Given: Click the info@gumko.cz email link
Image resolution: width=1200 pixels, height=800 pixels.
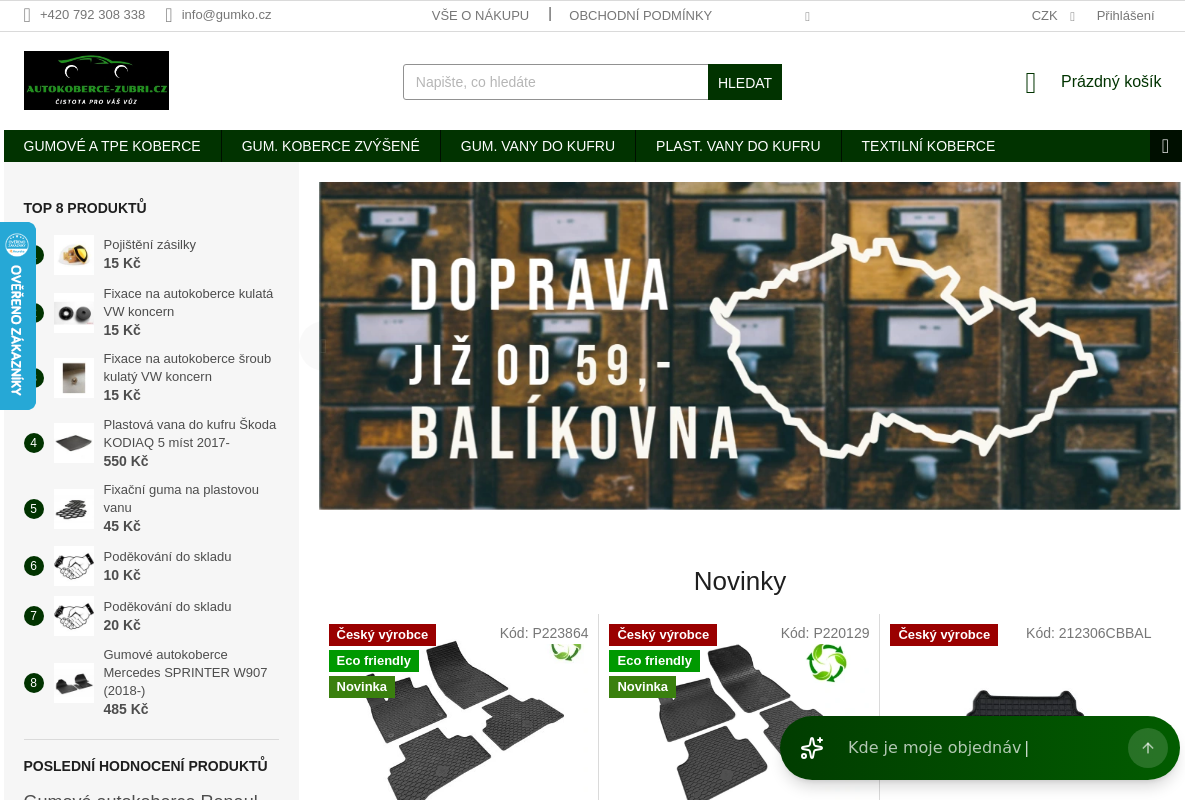Looking at the screenshot, I should click(226, 15).
